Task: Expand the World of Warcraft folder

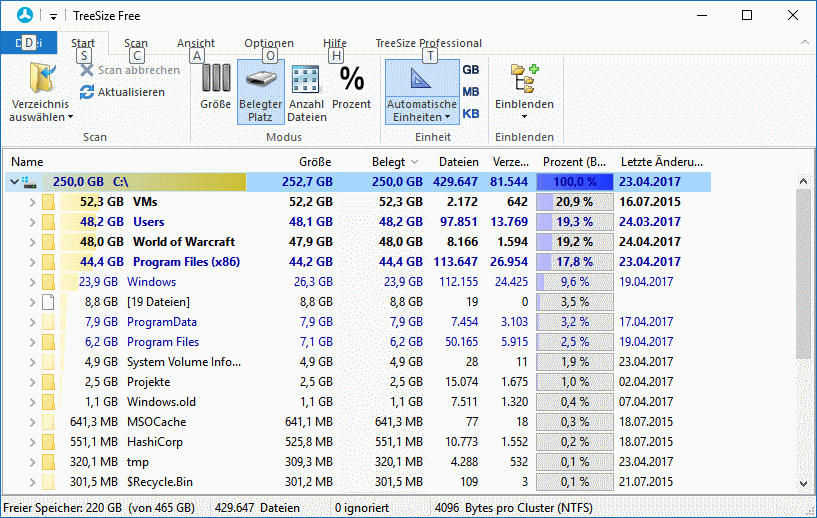Action: (32, 242)
